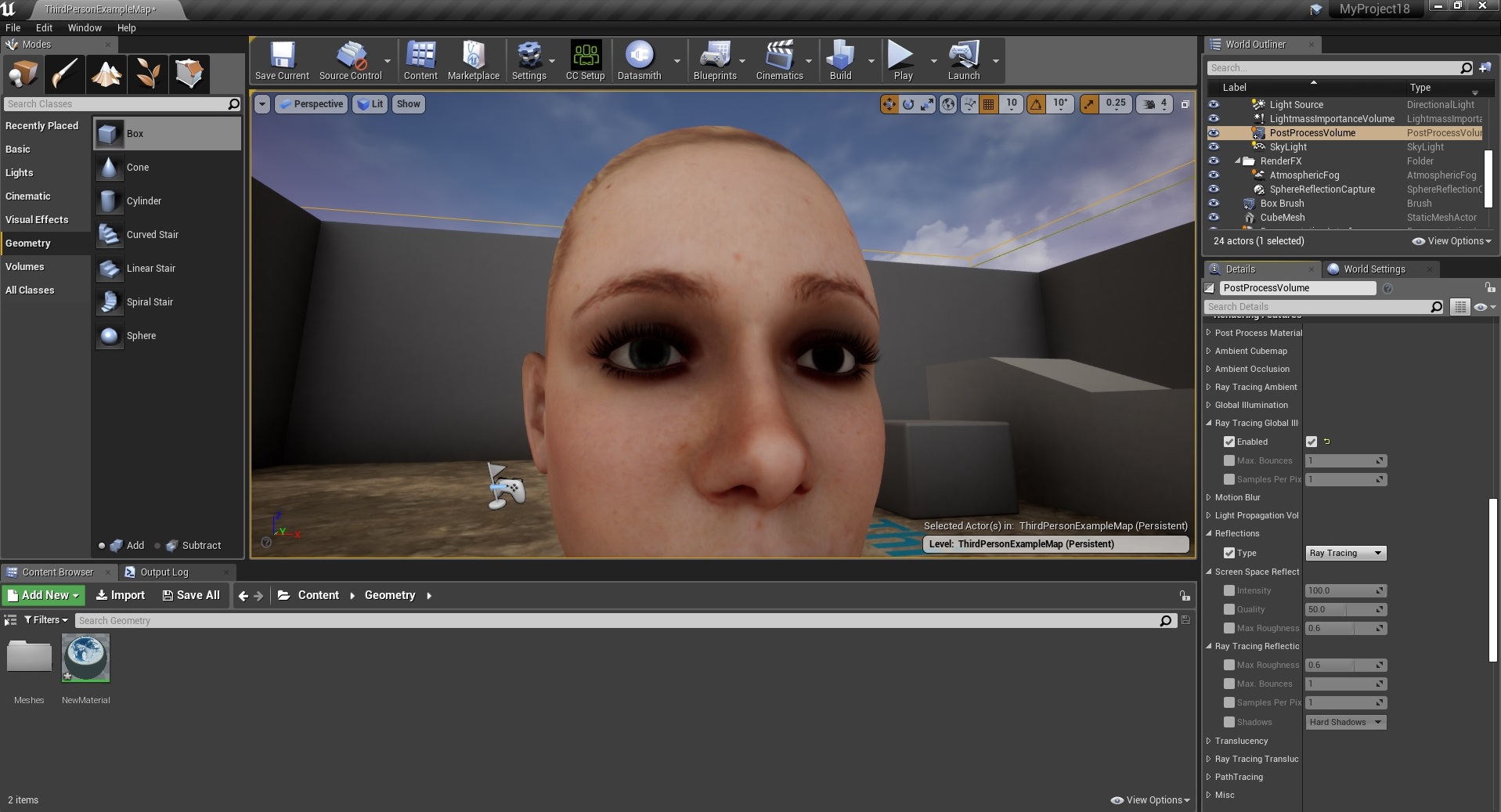Switch to the World Settings tab
This screenshot has width=1501, height=812.
click(1374, 269)
